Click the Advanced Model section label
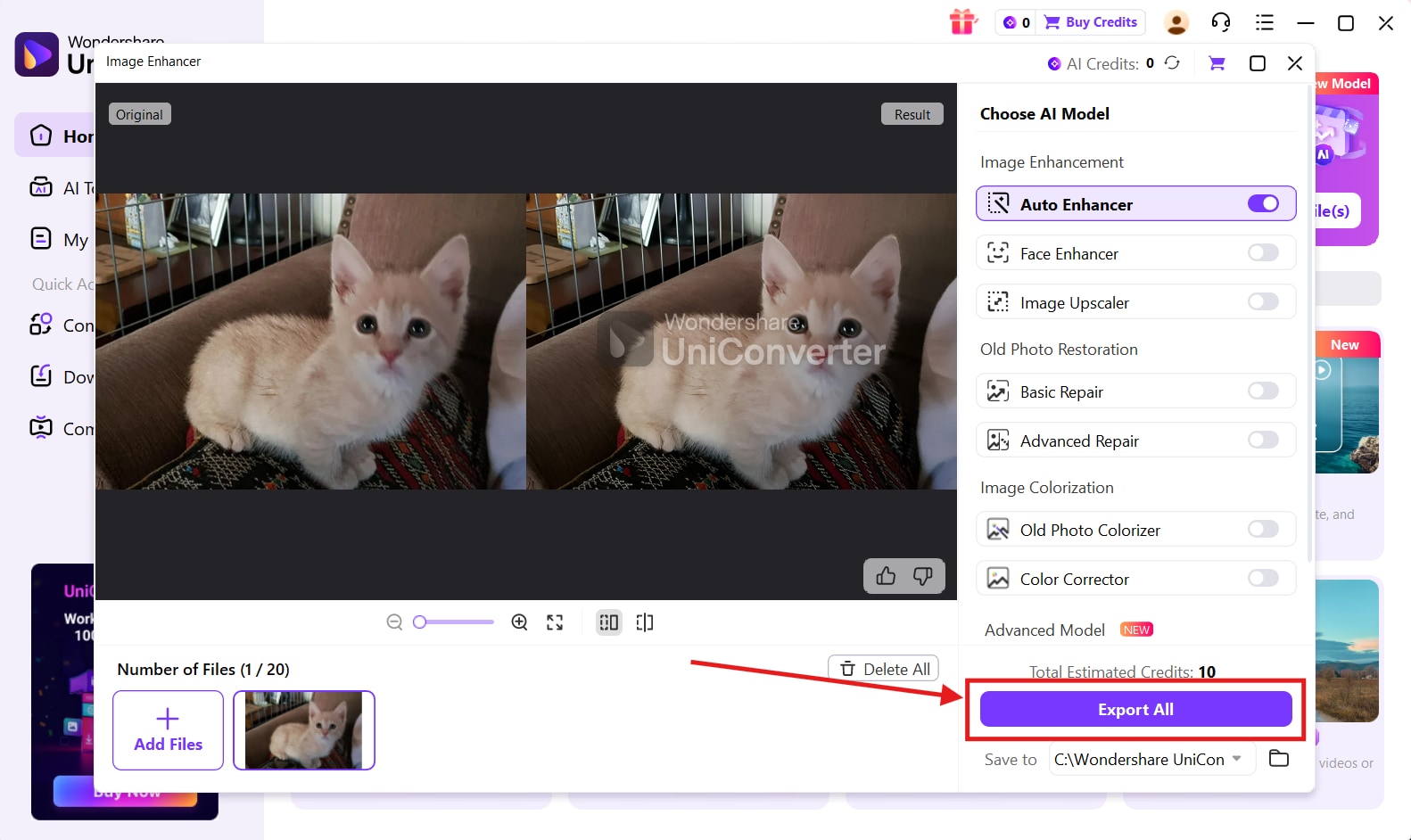Screen dimensions: 1411x840 [x=1044, y=630]
